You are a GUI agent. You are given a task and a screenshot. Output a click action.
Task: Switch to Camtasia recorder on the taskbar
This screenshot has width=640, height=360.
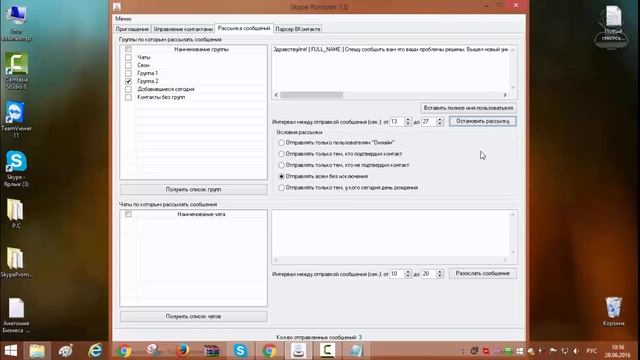tap(327, 351)
